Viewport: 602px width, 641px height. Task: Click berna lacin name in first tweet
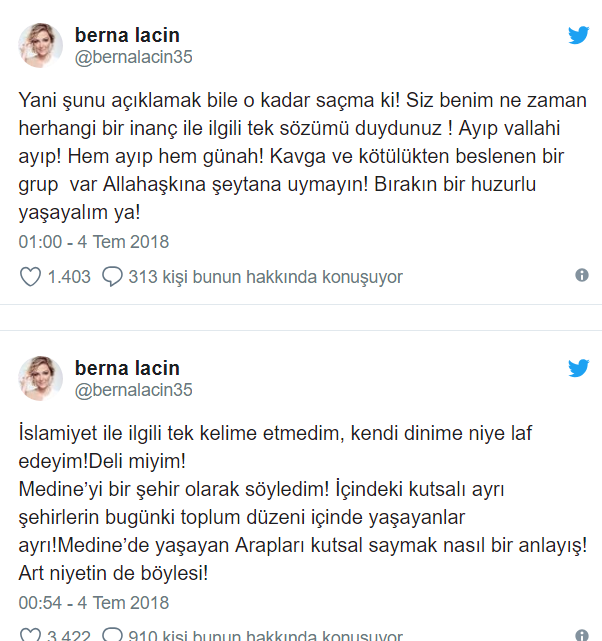[x=127, y=35]
